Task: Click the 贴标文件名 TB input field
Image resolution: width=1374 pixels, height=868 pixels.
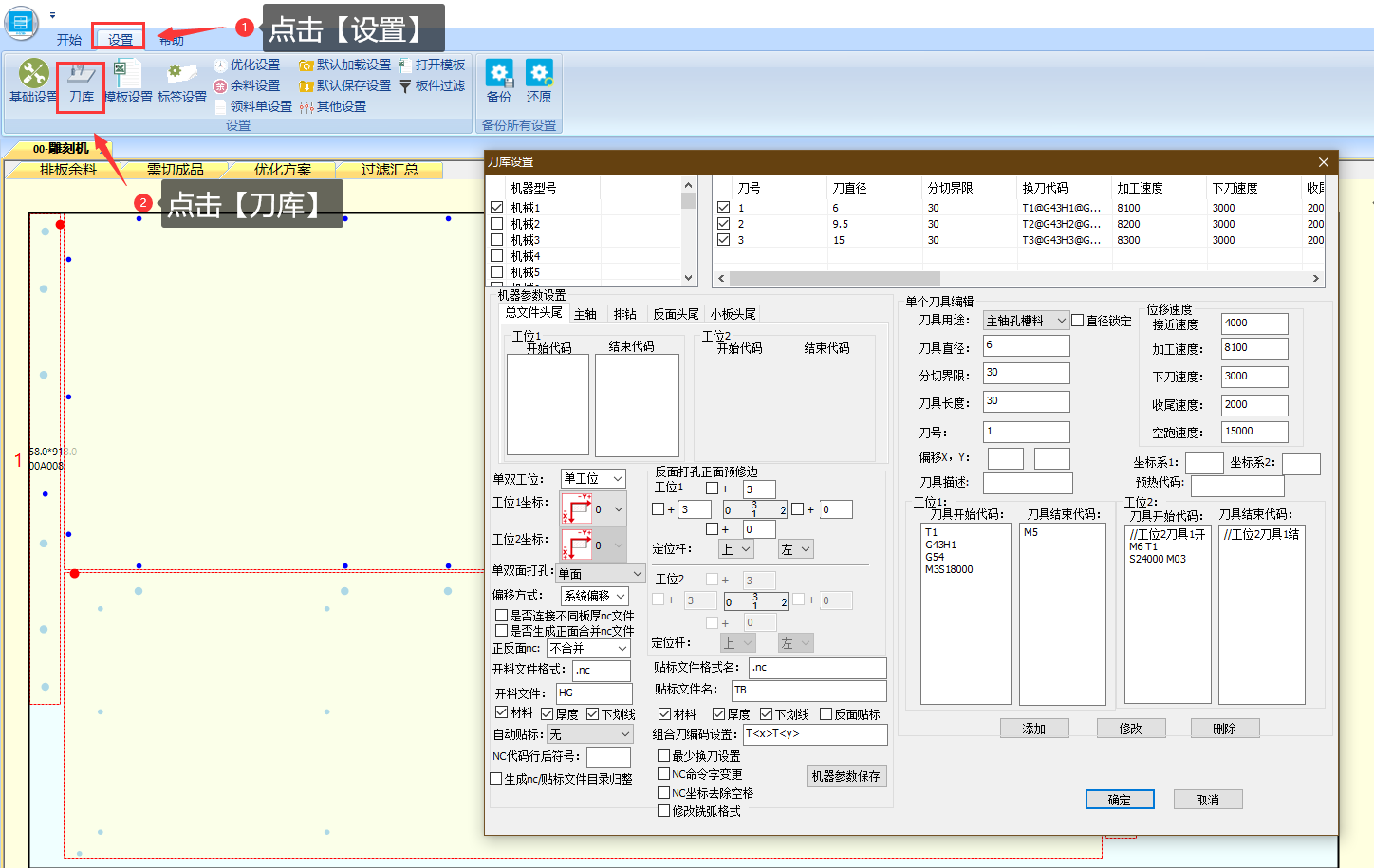Action: (808, 691)
